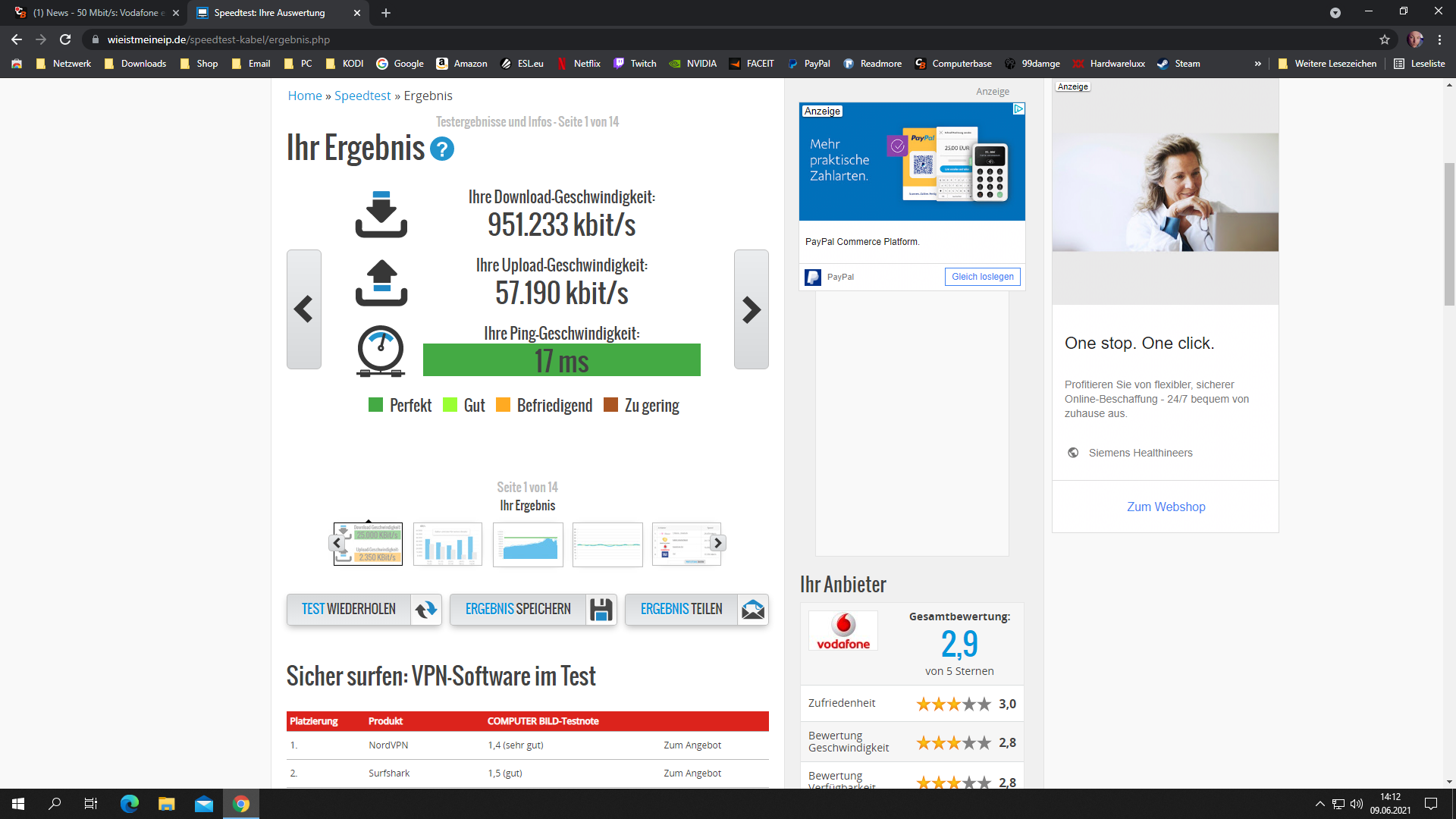This screenshot has height=819, width=1456.
Task: Click the envelope icon on Ergebnis teilen
Action: [x=753, y=610]
